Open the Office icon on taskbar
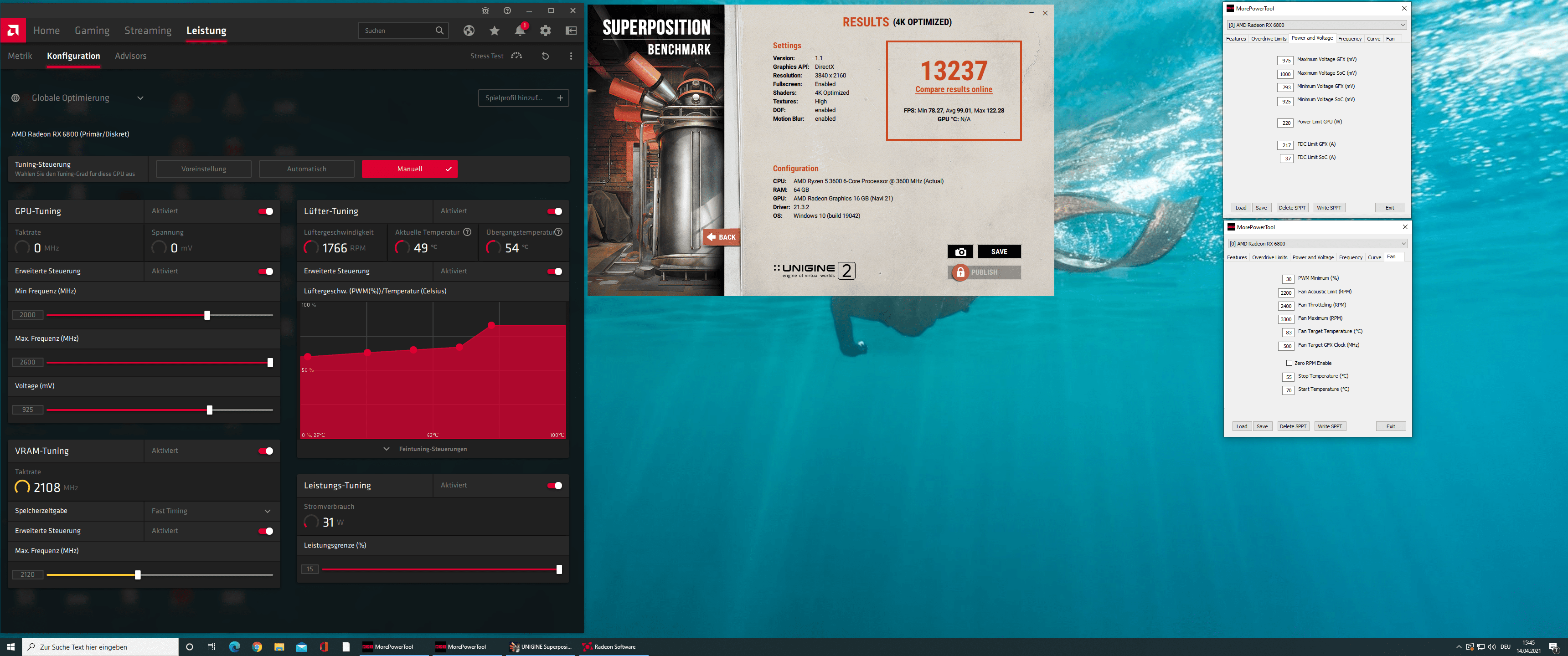 pyautogui.click(x=324, y=646)
